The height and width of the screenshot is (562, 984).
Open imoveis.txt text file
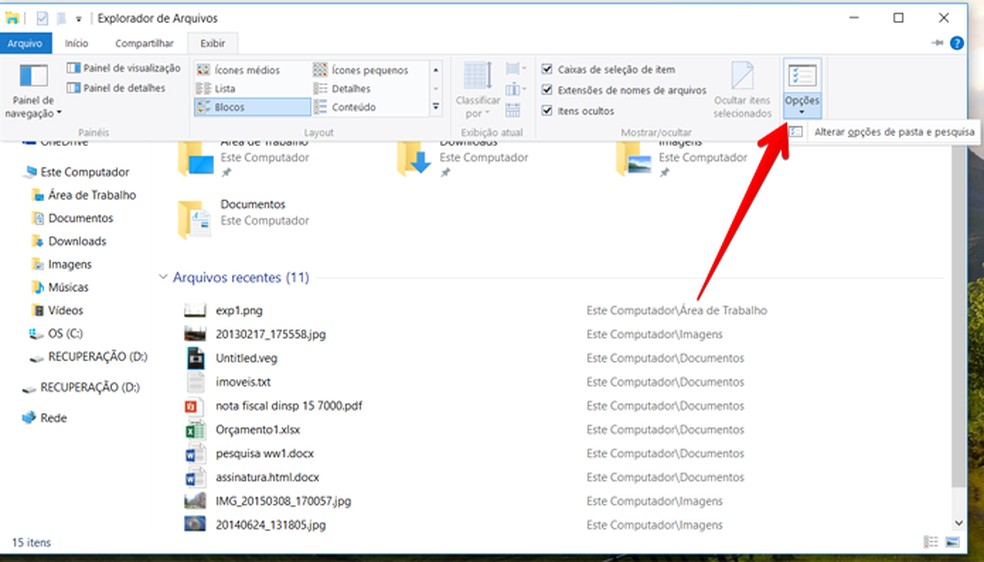pyautogui.click(x=243, y=382)
